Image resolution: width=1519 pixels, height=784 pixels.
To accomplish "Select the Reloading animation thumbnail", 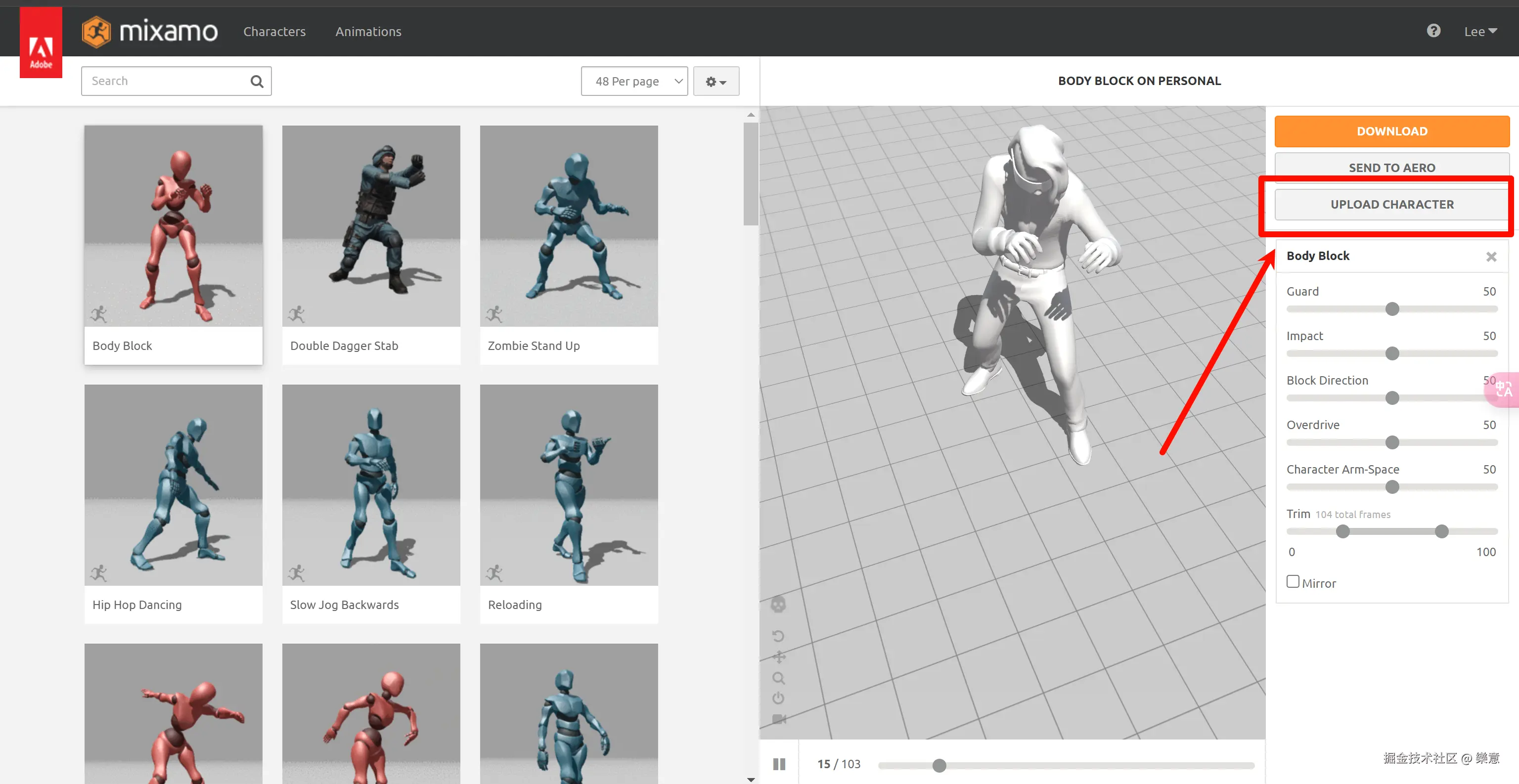I will 569,504.
